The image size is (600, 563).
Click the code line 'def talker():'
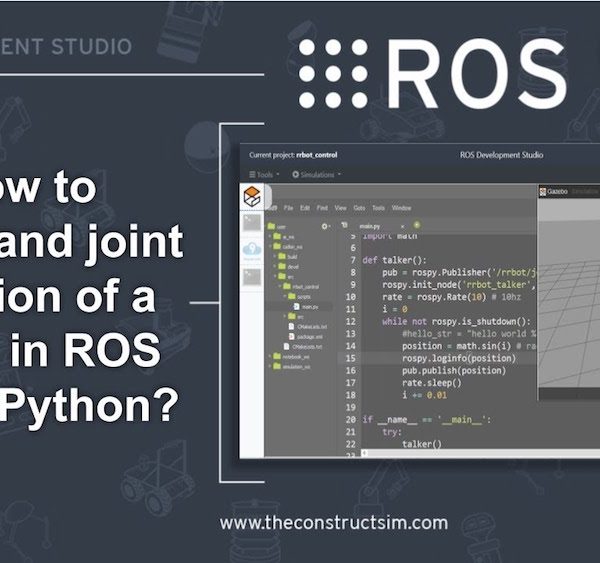394,260
